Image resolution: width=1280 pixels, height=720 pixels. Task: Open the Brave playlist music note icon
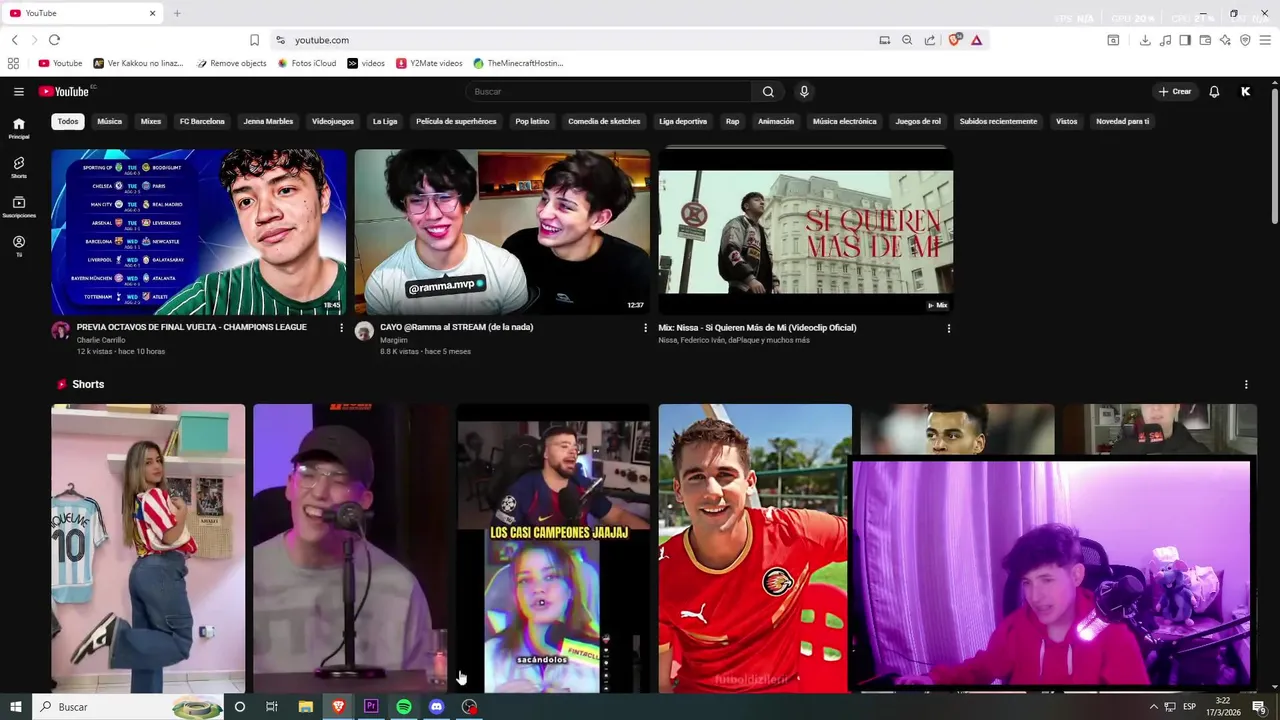pos(1165,40)
